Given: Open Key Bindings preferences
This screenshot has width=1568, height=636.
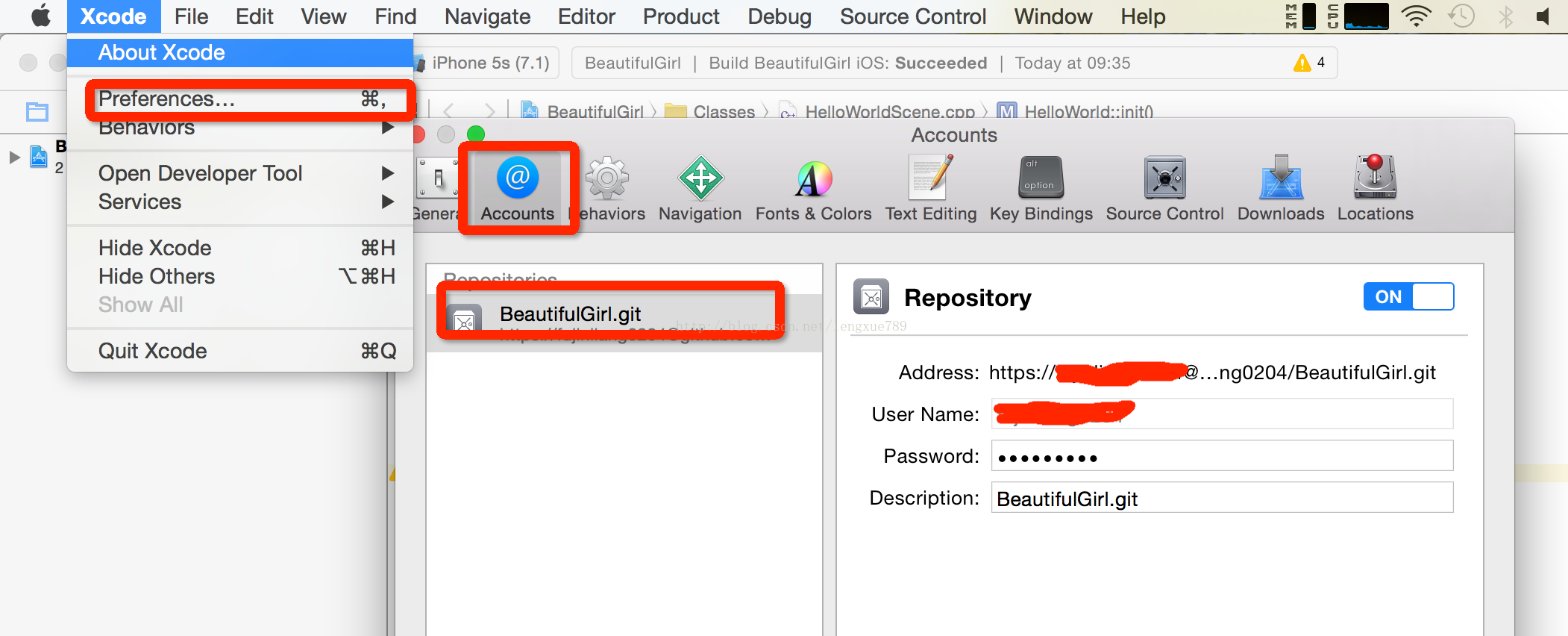Looking at the screenshot, I should [x=1041, y=188].
